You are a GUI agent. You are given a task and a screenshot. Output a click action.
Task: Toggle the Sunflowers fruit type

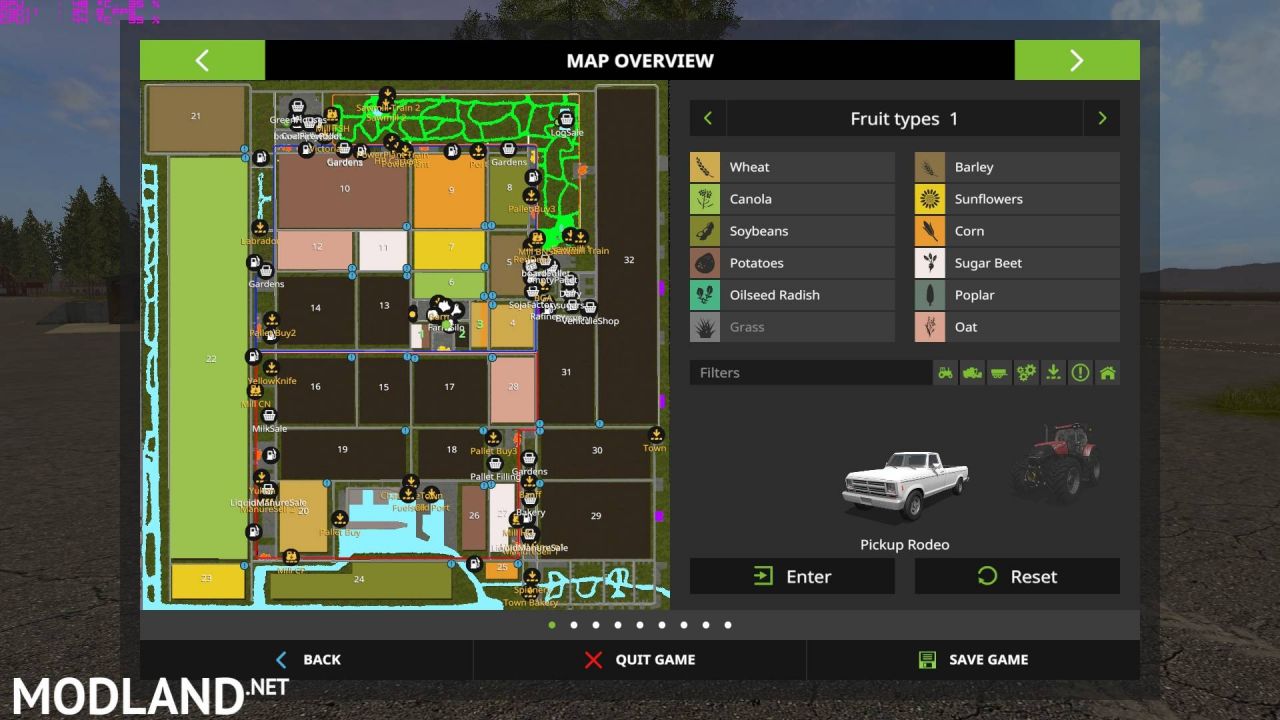[1017, 199]
